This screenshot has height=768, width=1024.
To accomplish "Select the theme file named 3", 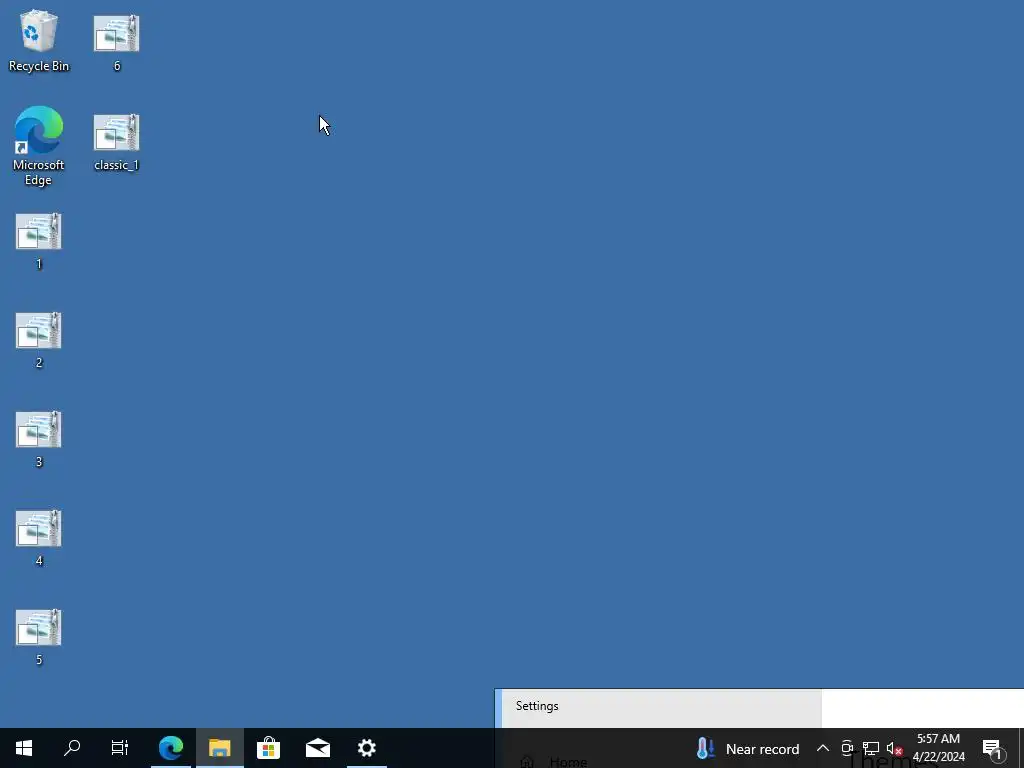I will [x=39, y=440].
